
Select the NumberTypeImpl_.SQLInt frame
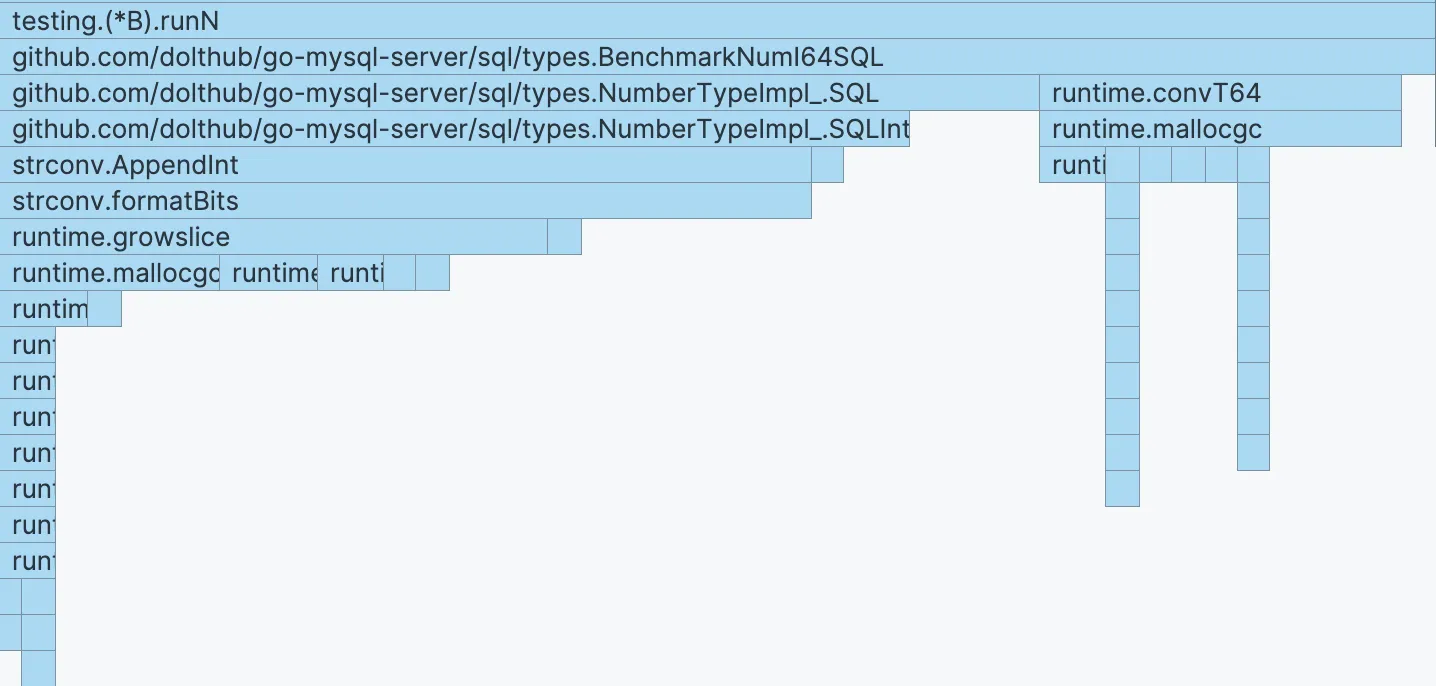(x=455, y=129)
